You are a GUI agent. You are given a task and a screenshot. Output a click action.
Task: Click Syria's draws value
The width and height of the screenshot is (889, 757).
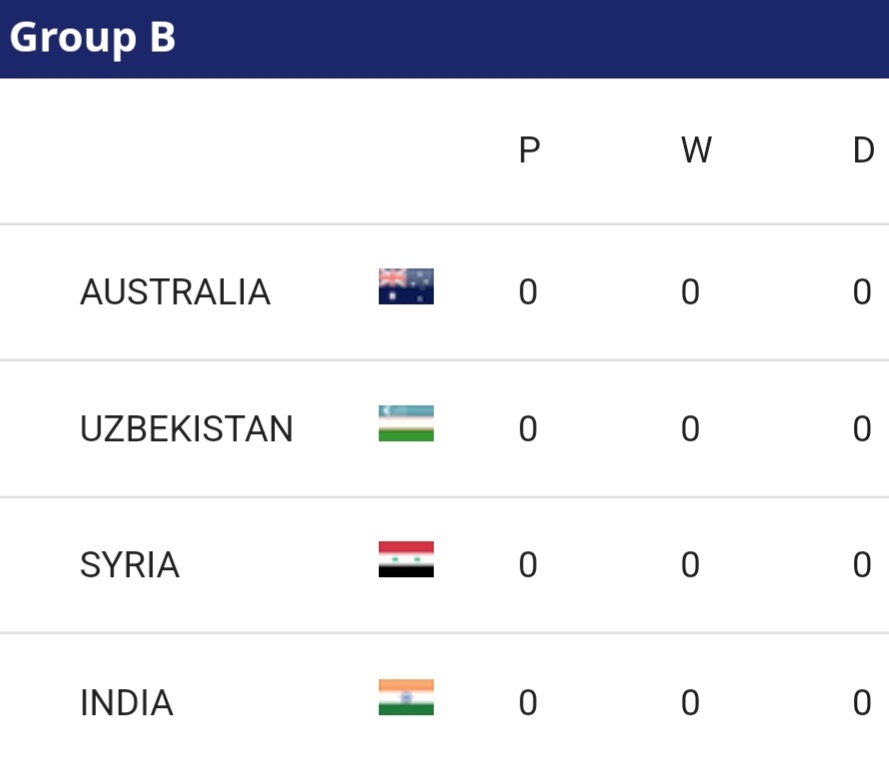click(862, 566)
